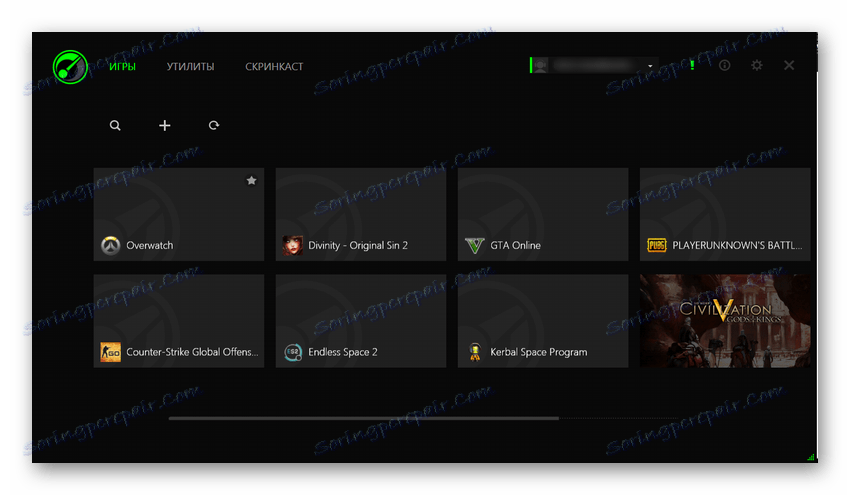The image size is (850, 495).
Task: Select the Endless Space 2 label
Action: [343, 352]
